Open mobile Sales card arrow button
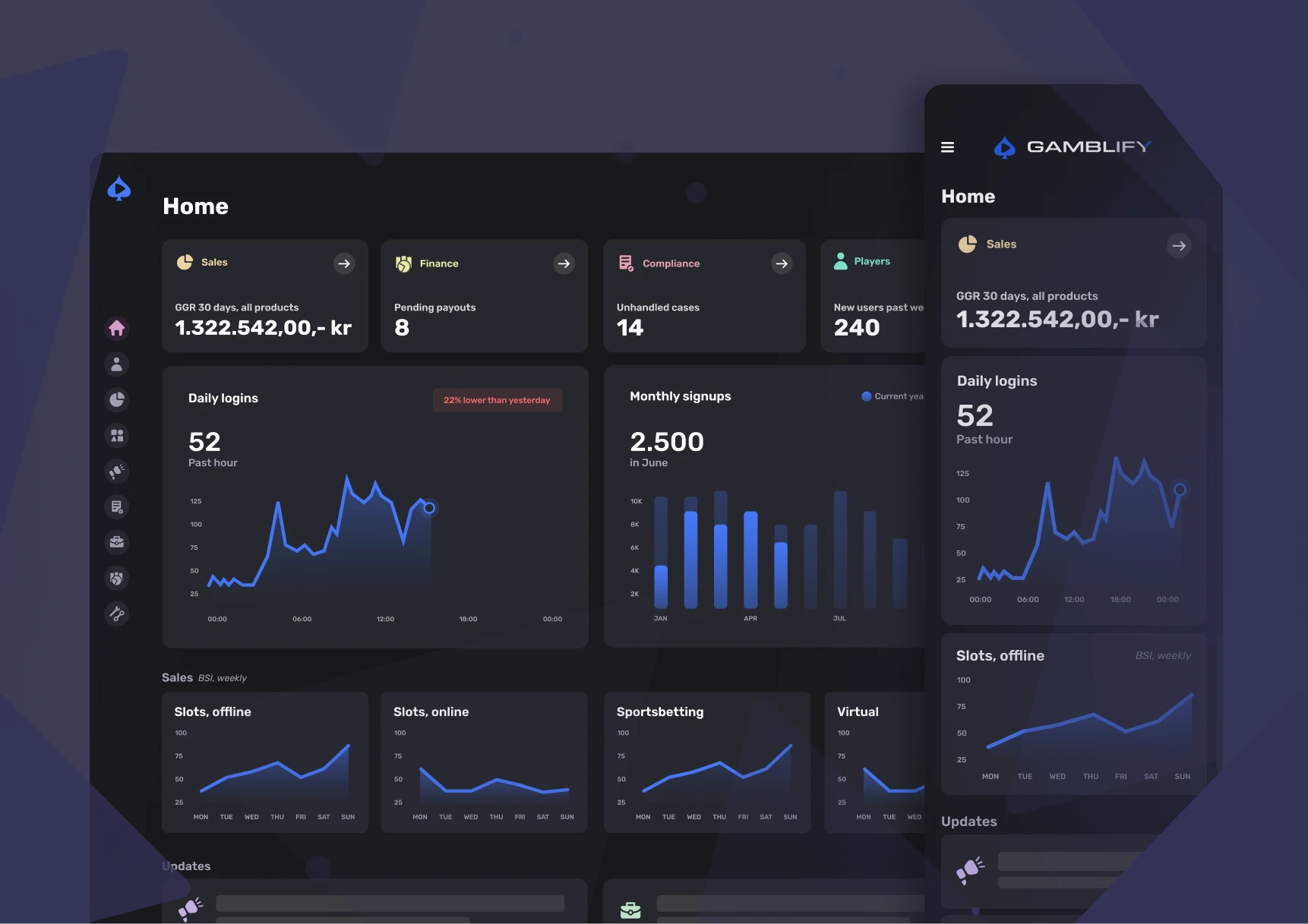The image size is (1308, 924). 1179,246
